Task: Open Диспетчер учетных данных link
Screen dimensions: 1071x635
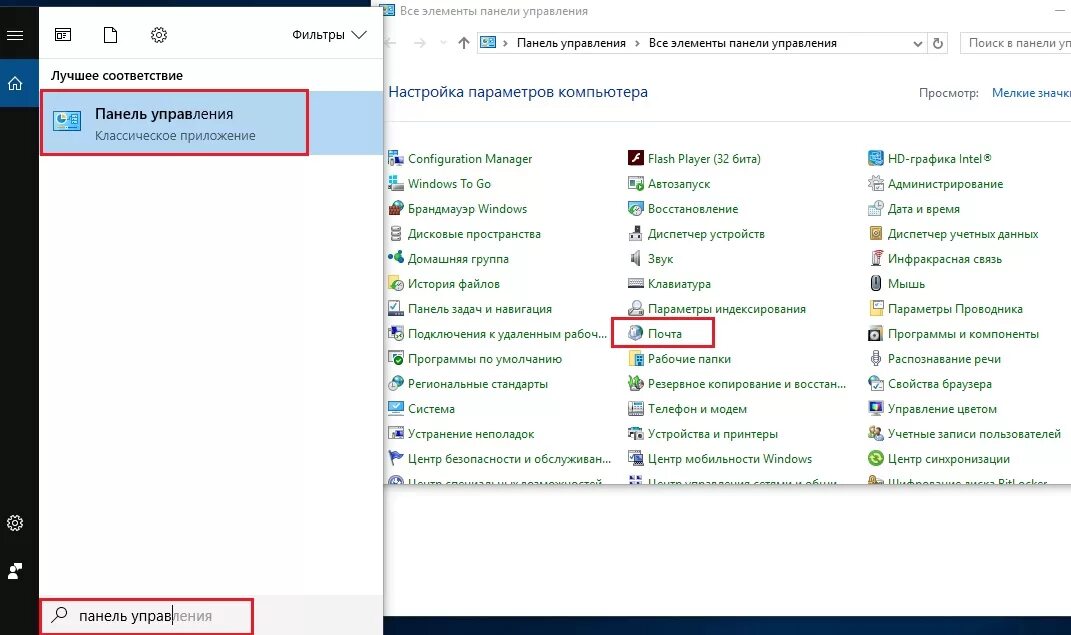Action: [963, 234]
